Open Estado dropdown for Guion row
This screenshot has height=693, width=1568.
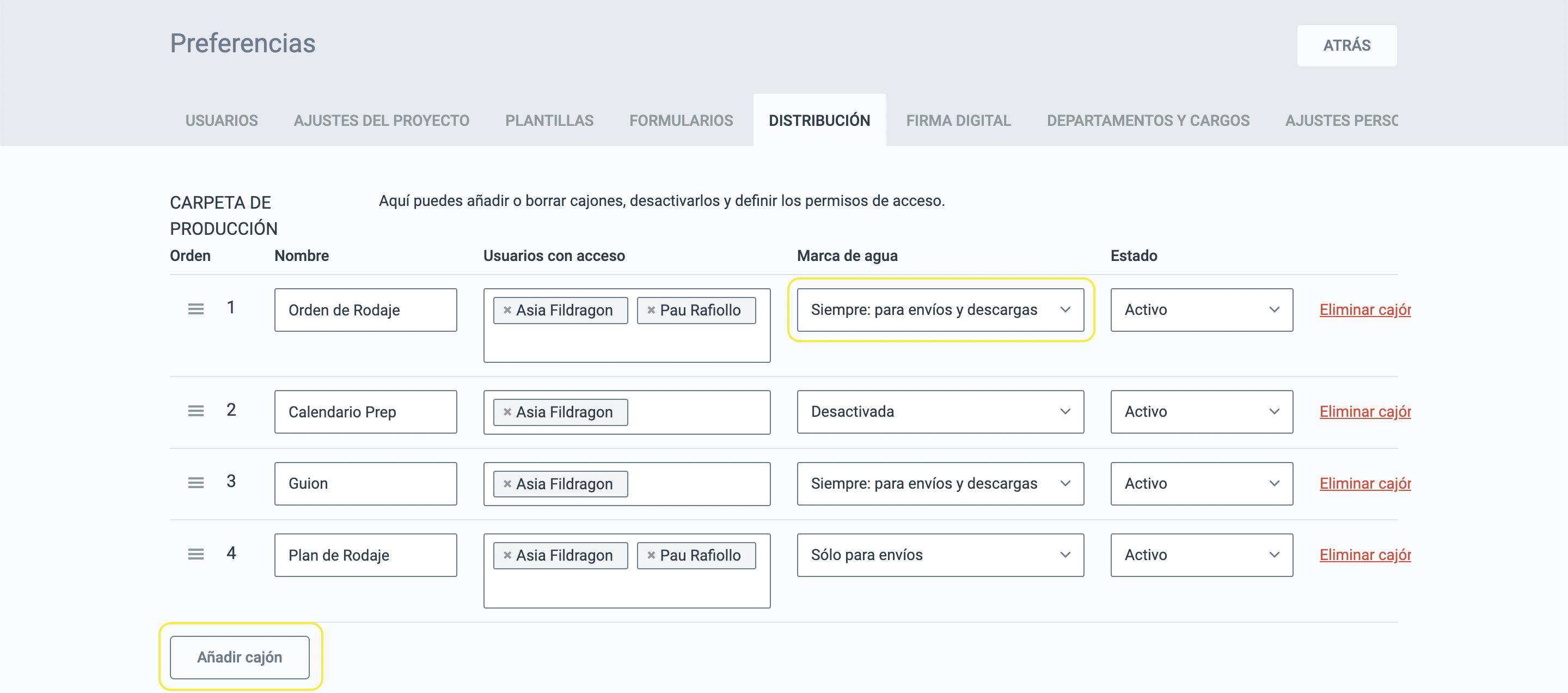coord(1201,483)
